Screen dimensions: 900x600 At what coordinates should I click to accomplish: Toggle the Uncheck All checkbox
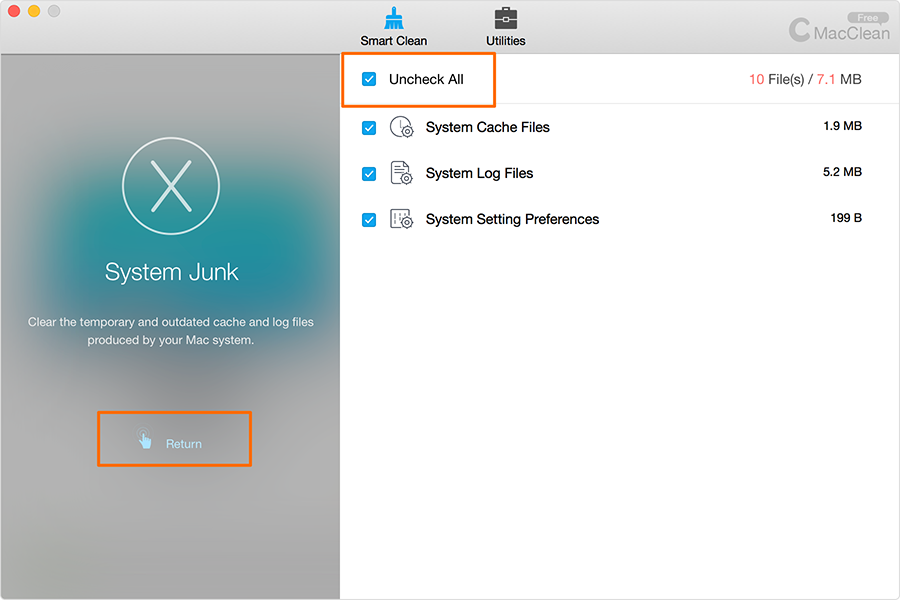pos(369,79)
